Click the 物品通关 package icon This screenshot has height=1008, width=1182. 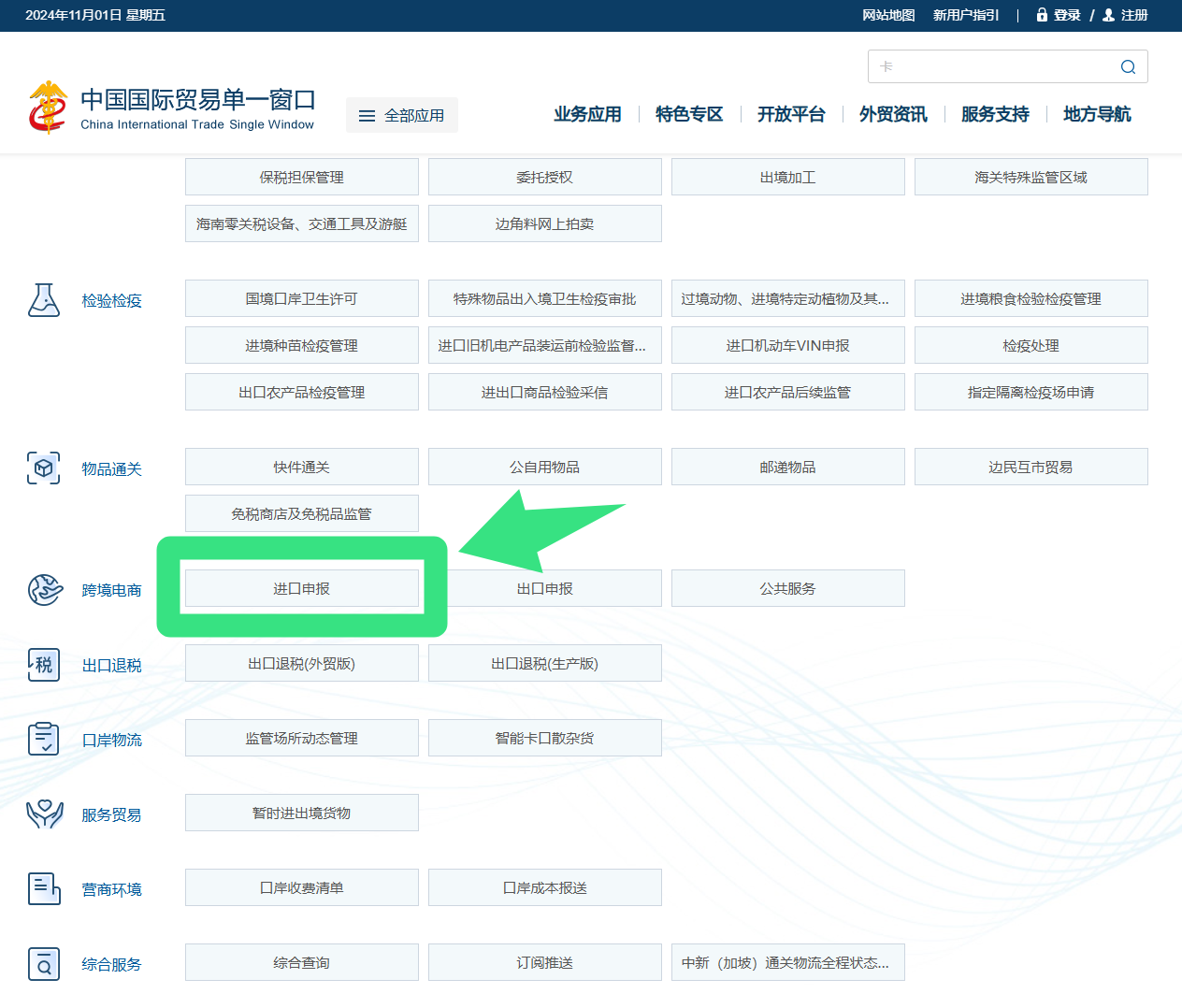(44, 467)
